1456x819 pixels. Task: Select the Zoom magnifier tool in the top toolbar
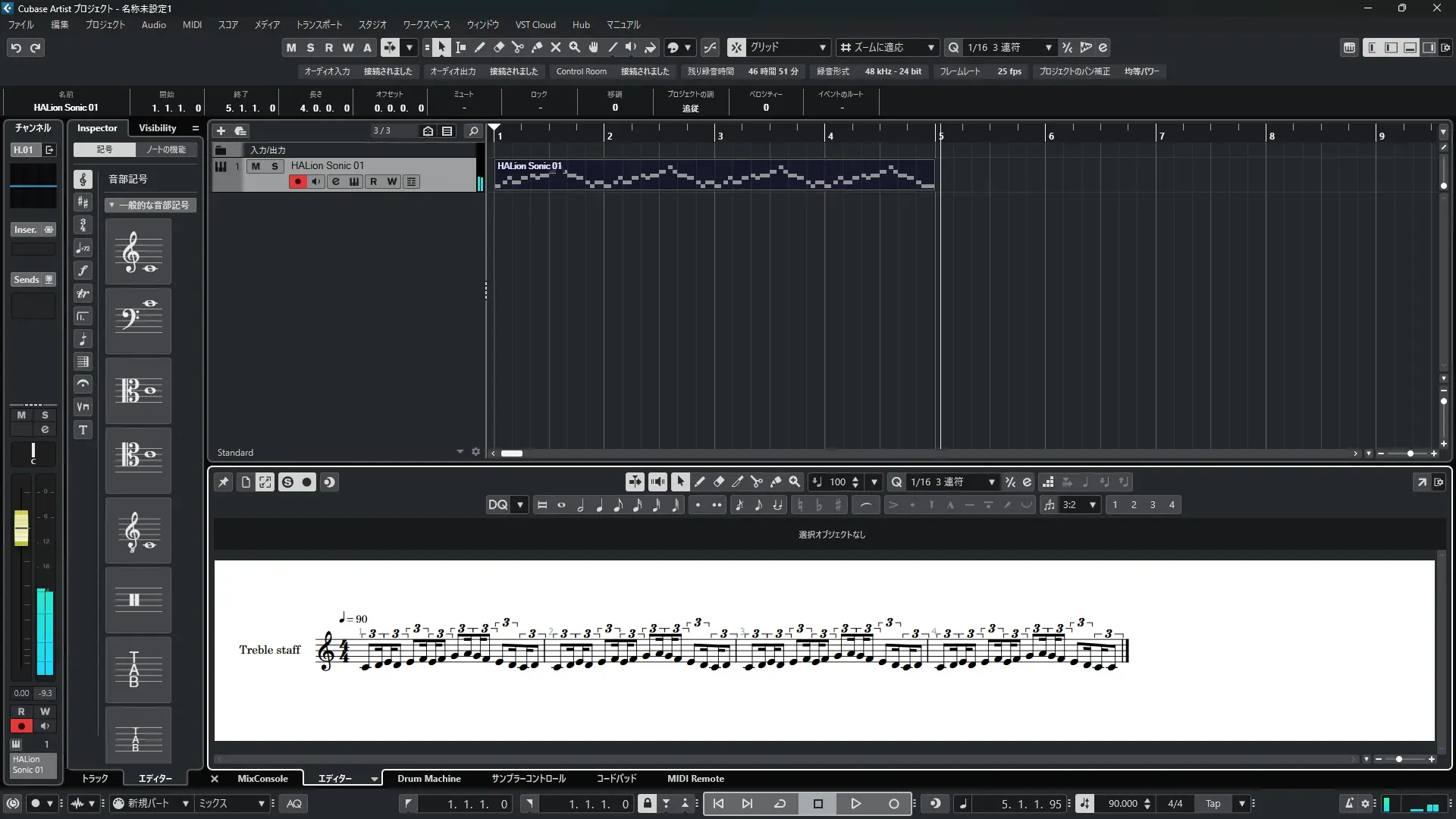[x=575, y=47]
